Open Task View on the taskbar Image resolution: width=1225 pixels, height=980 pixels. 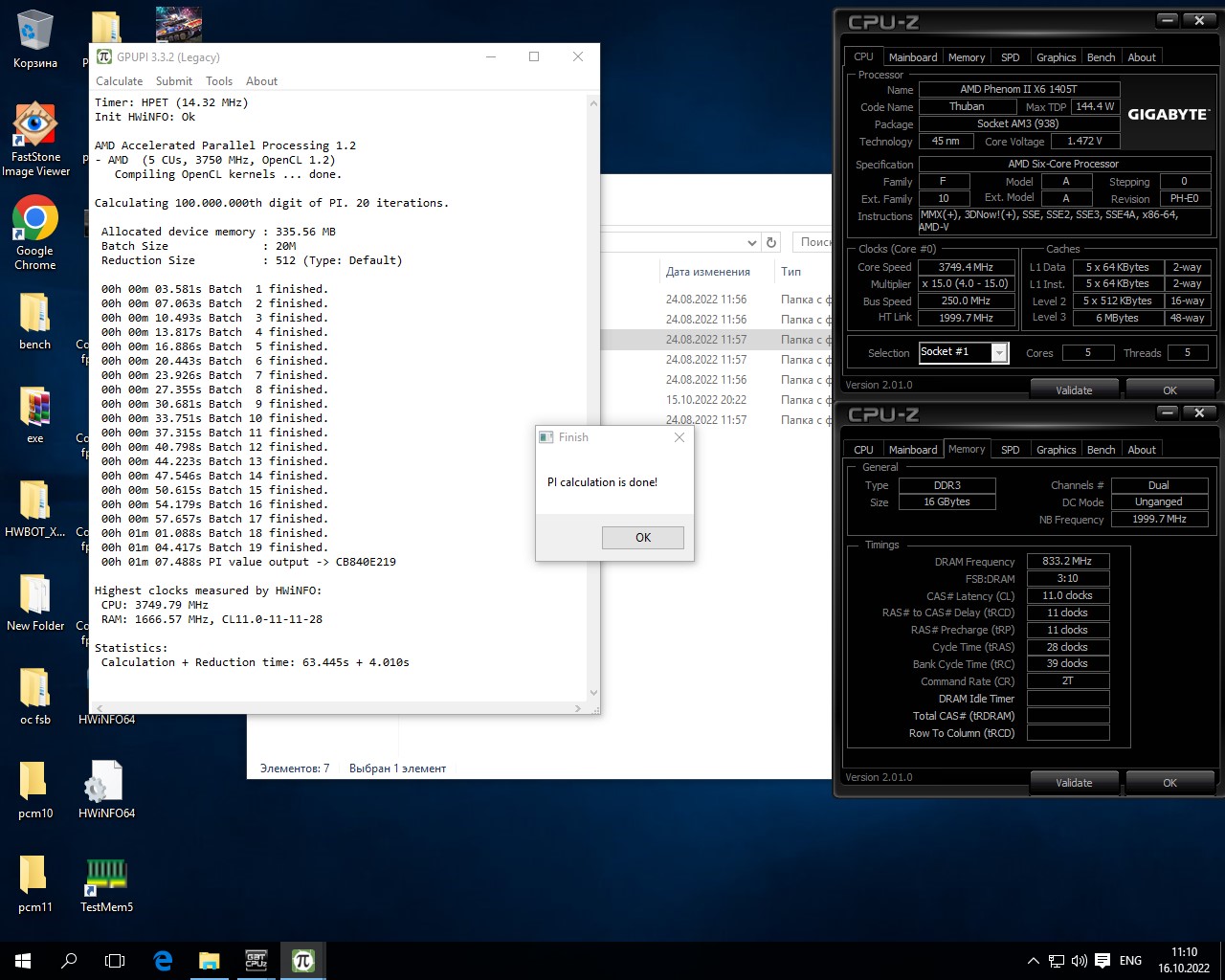[x=115, y=961]
